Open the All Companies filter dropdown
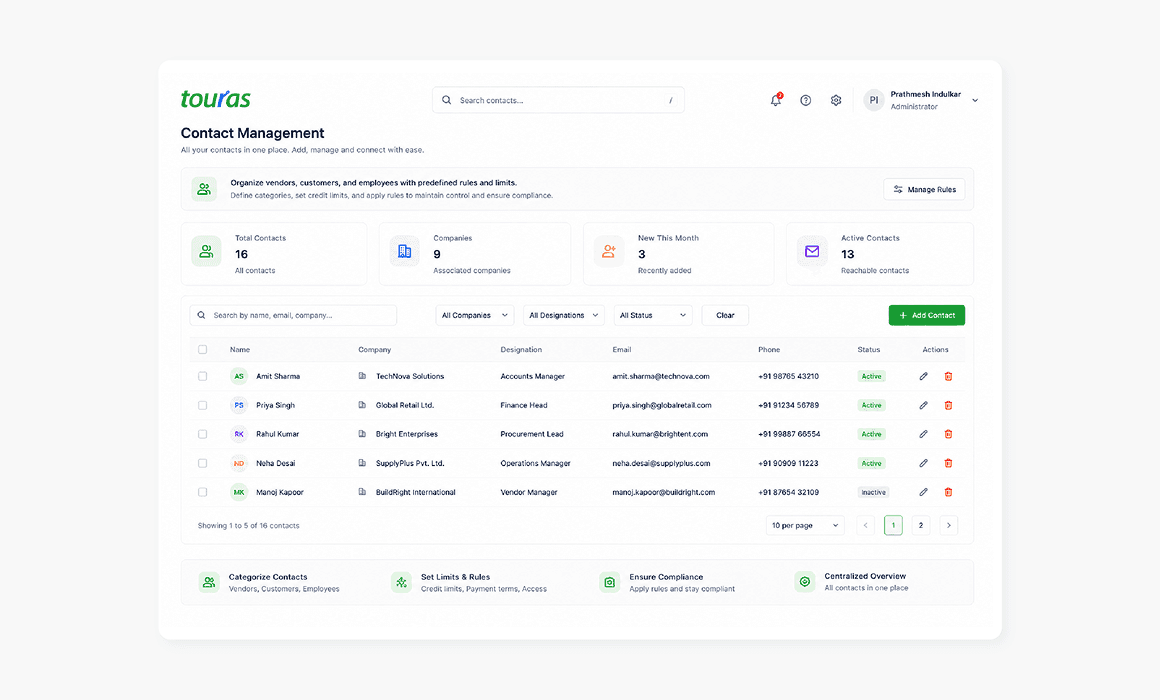The image size is (1160, 700). [x=475, y=315]
